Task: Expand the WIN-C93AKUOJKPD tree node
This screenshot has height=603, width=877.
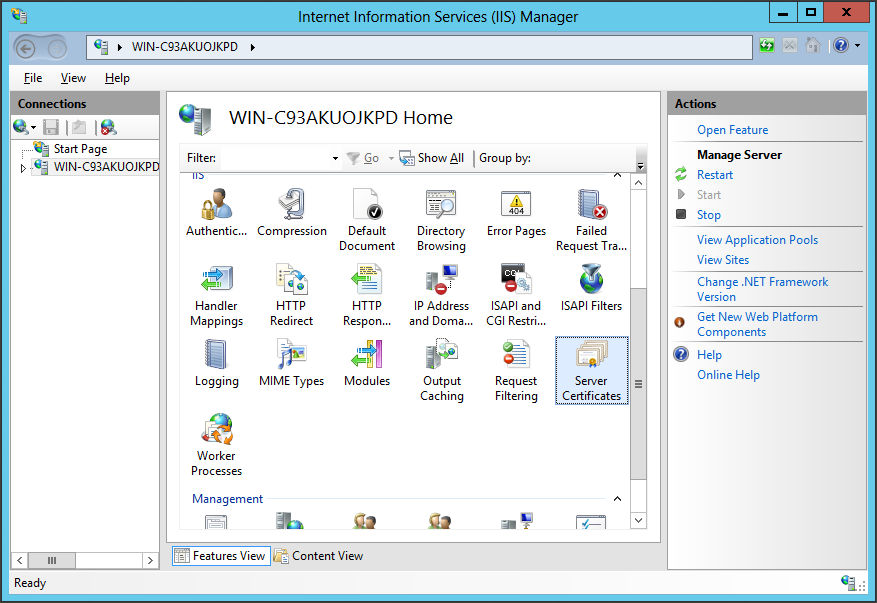Action: (22, 167)
